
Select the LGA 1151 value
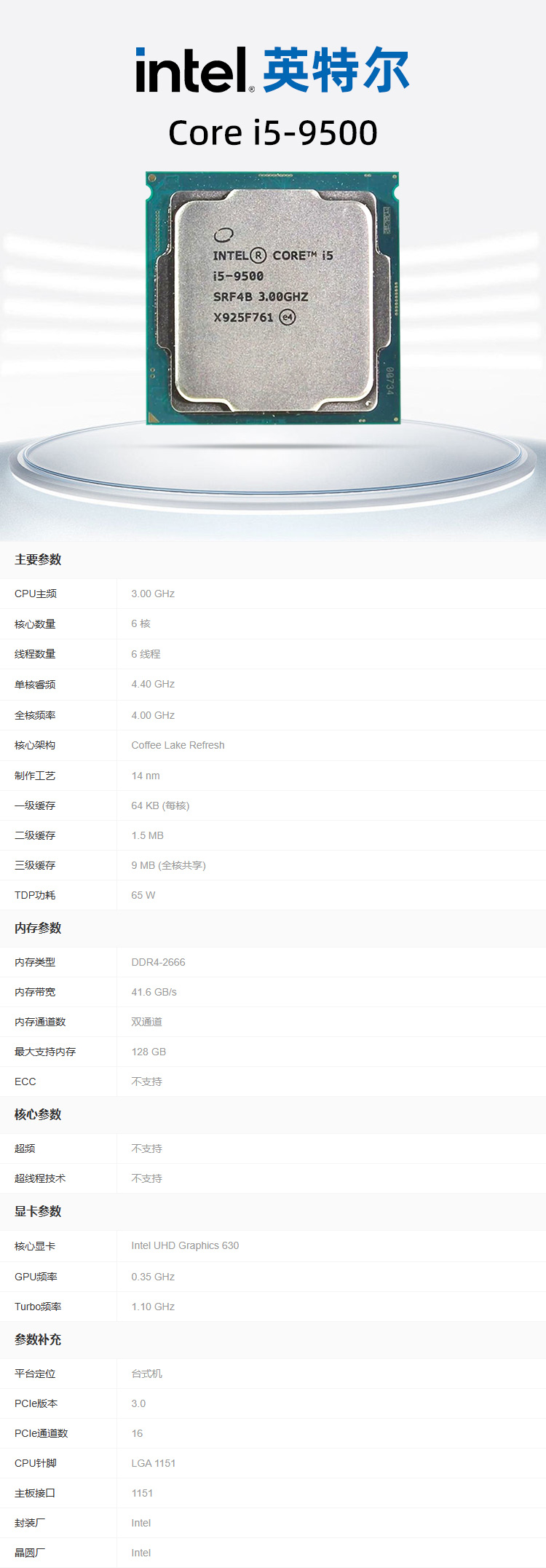click(x=154, y=1463)
